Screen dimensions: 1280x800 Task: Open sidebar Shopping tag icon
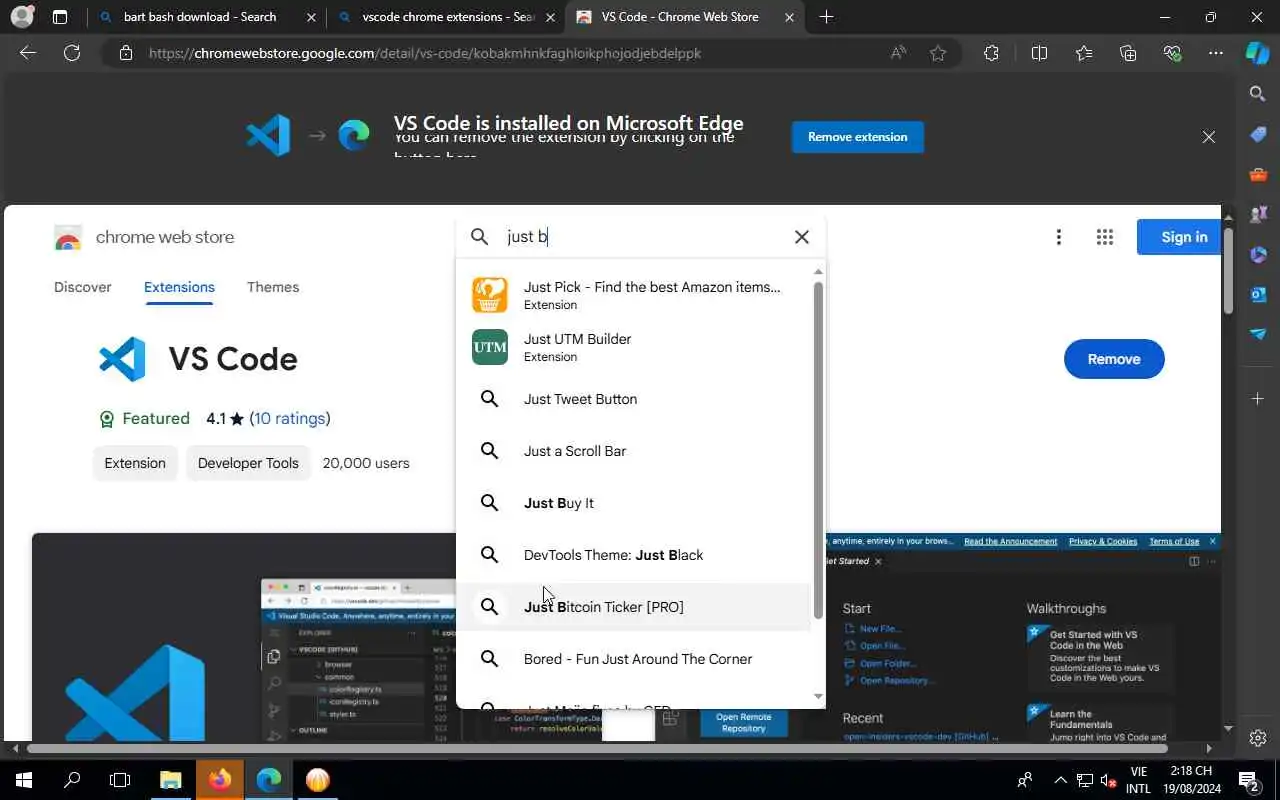(1258, 134)
